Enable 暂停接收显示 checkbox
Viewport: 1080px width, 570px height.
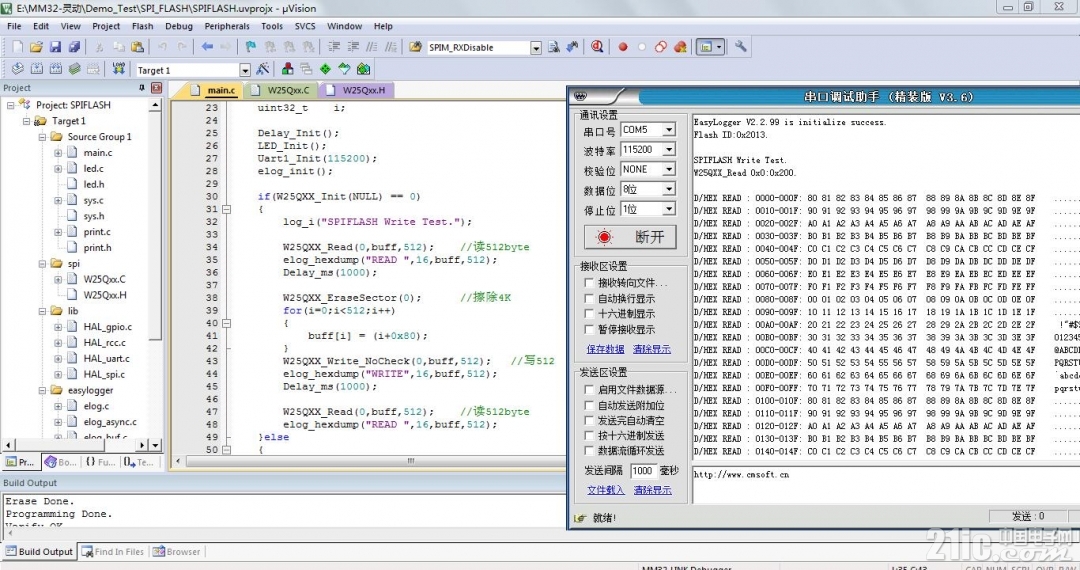[589, 330]
